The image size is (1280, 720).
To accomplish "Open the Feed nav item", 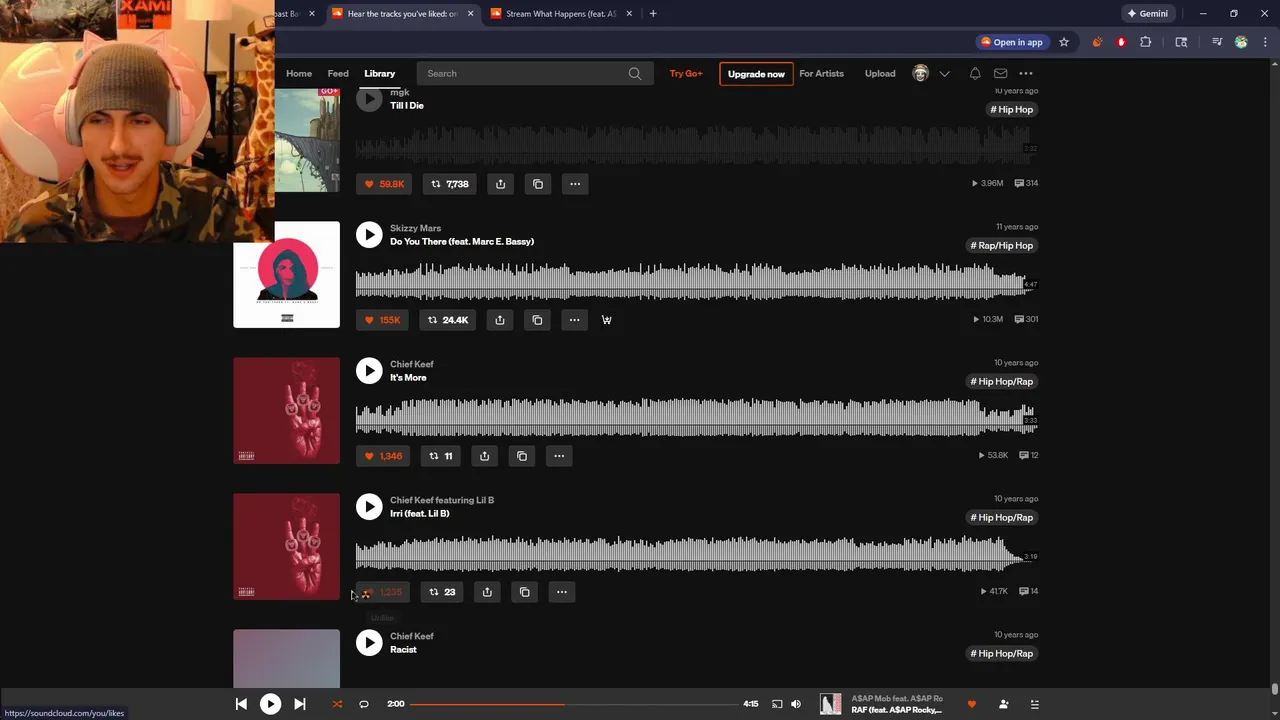I will [338, 73].
